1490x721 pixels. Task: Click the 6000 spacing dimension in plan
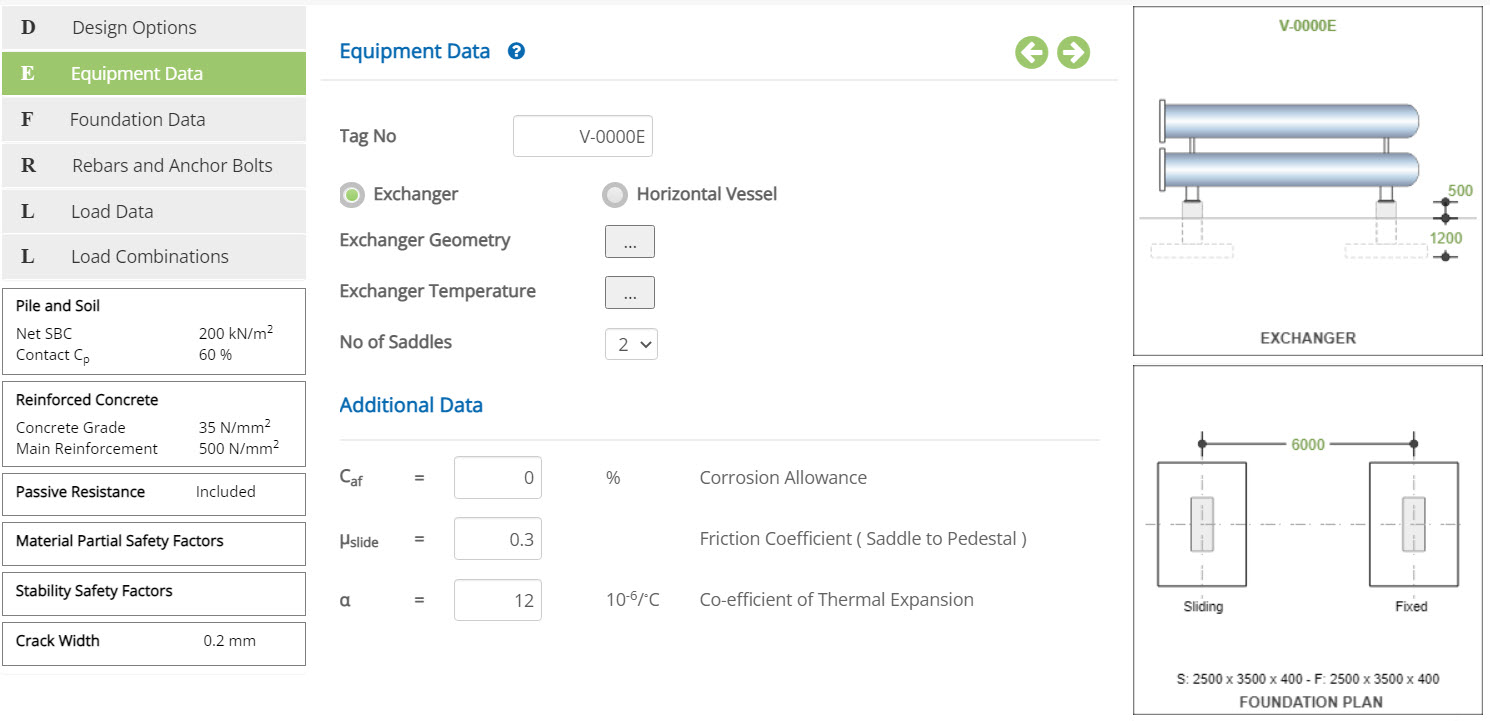tap(1308, 444)
